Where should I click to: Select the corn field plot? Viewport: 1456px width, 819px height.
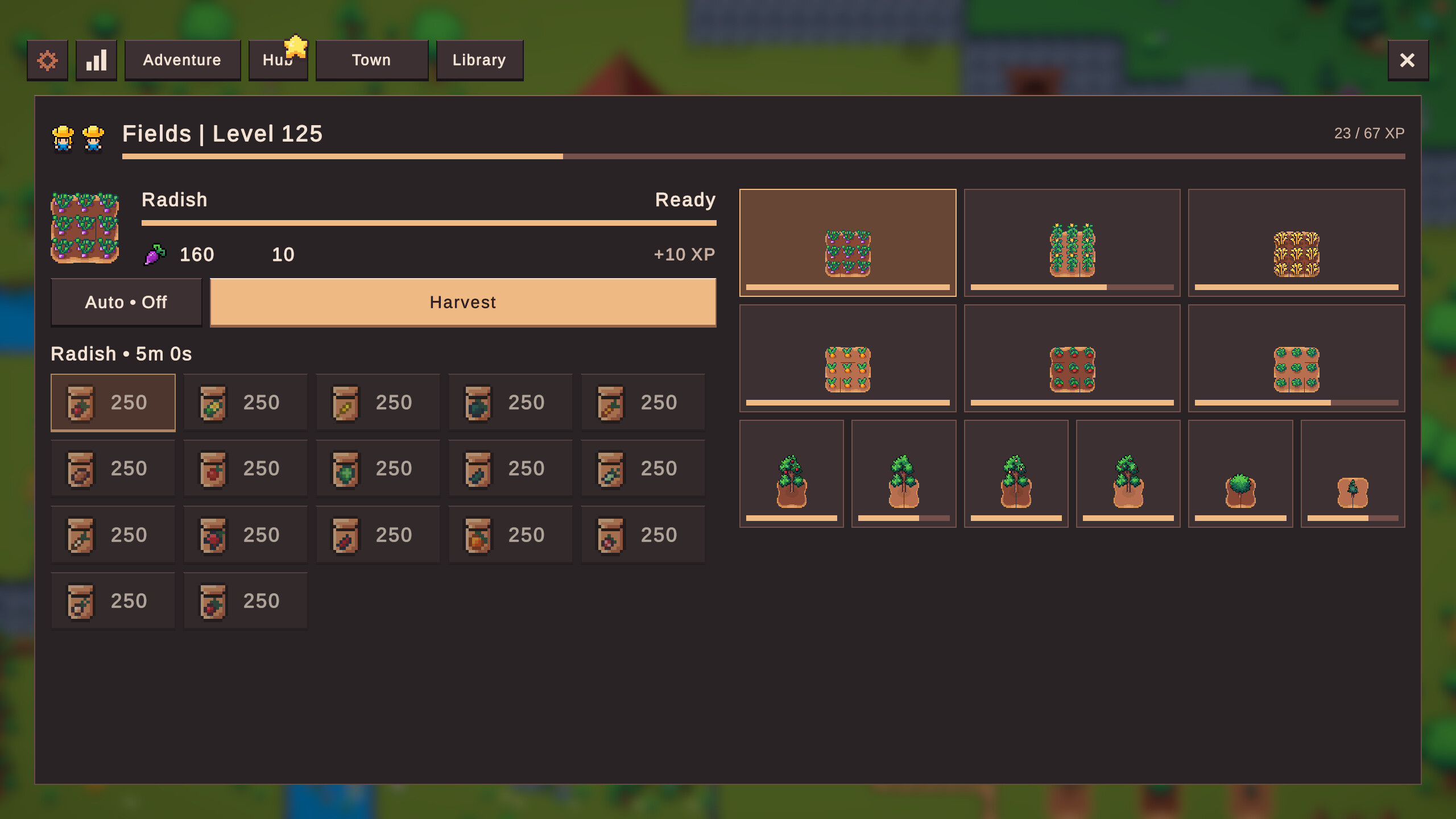1072,243
